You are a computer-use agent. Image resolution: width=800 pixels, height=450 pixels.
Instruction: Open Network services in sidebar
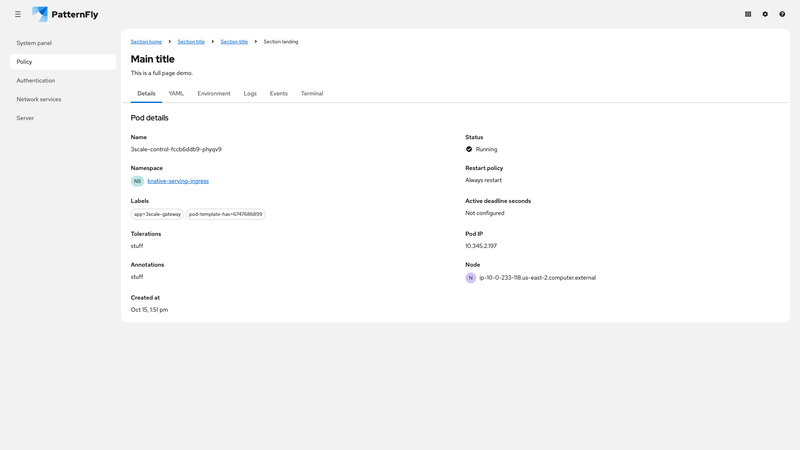click(39, 99)
